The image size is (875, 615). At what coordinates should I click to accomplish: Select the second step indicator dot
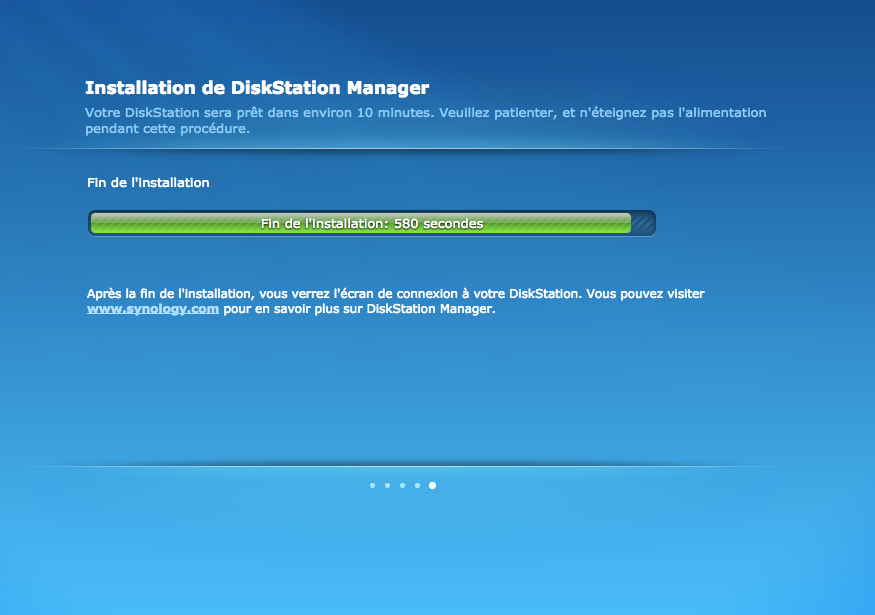click(387, 486)
